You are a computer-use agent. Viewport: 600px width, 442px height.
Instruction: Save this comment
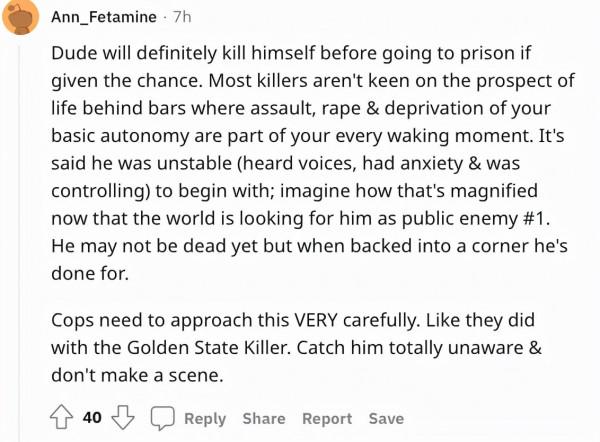(x=386, y=418)
